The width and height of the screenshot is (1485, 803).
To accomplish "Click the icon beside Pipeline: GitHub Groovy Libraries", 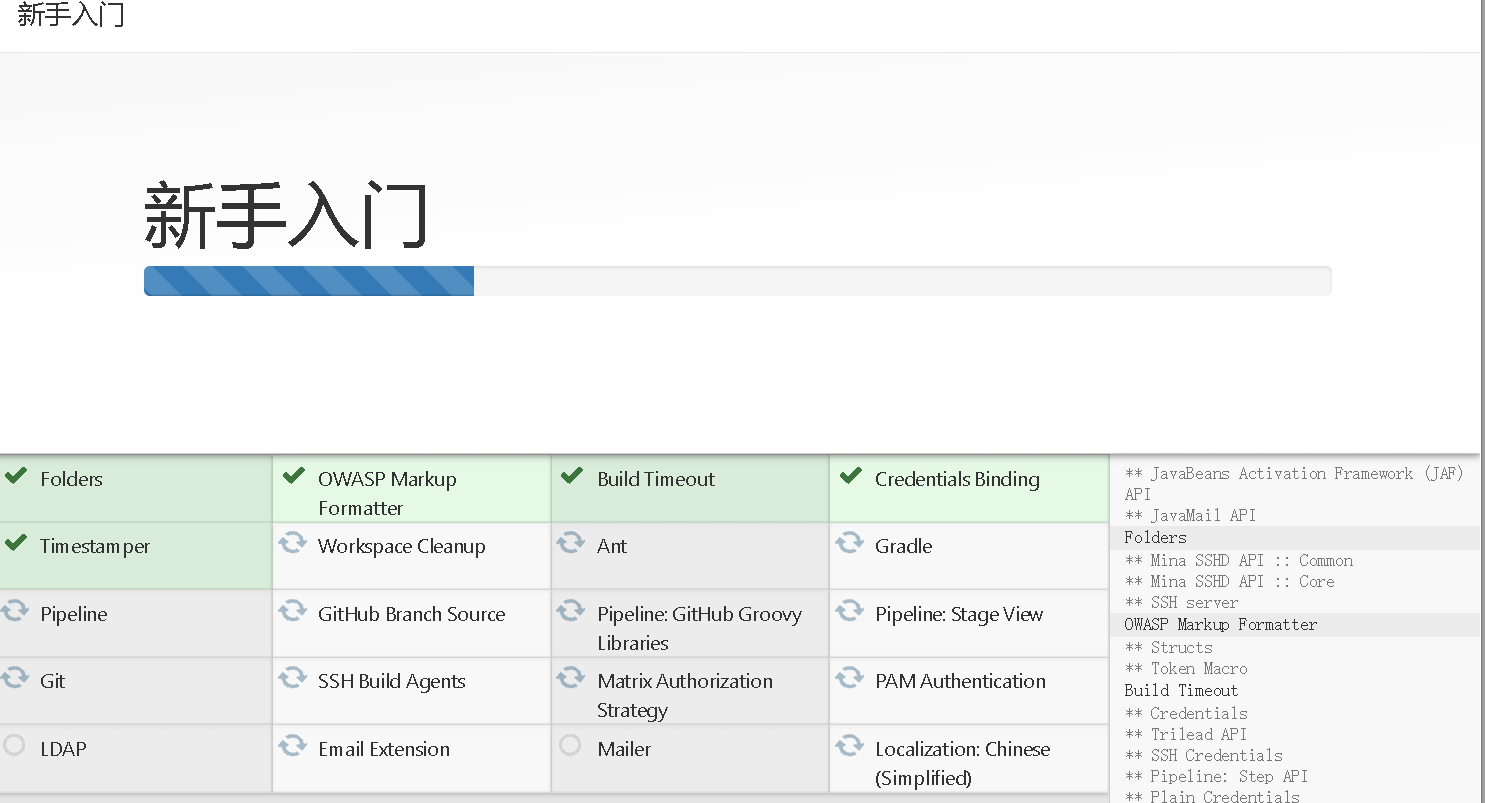I will pos(570,611).
